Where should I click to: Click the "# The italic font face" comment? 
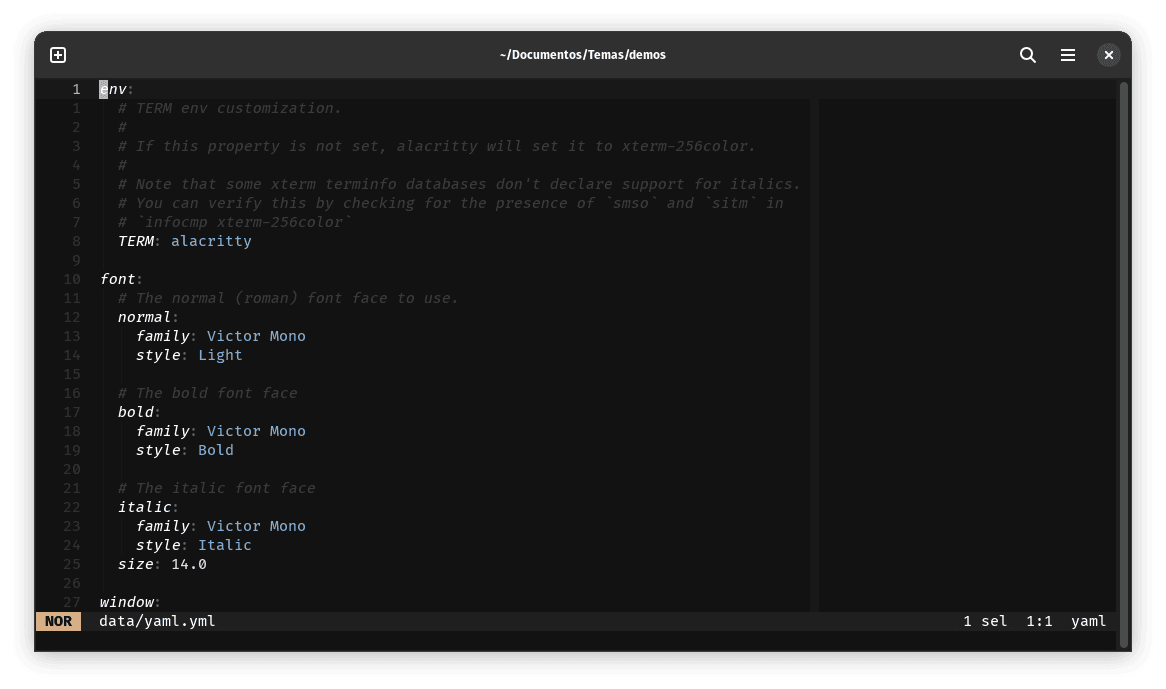(x=216, y=488)
